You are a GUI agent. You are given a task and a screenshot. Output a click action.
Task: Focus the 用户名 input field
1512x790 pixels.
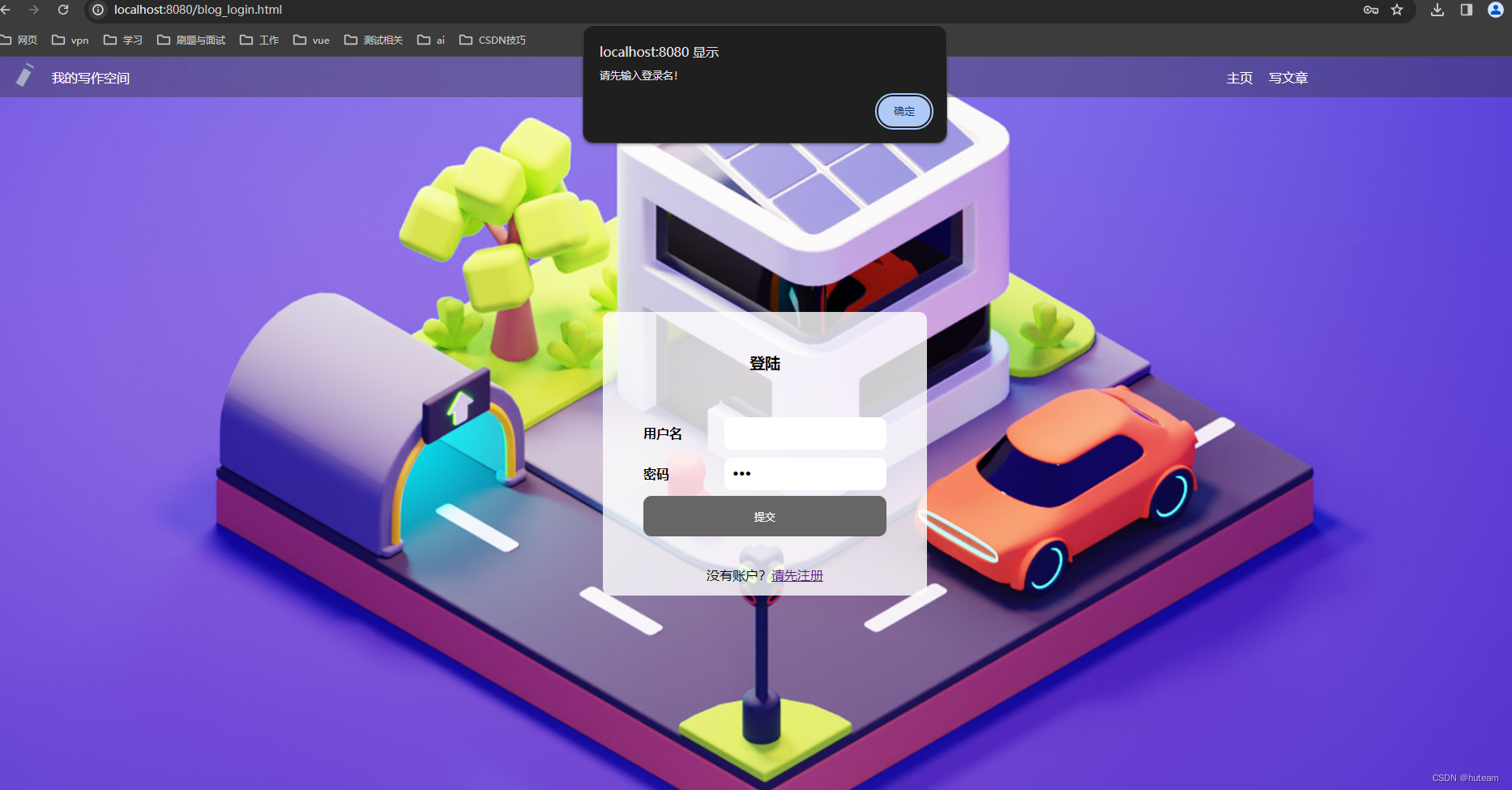805,433
